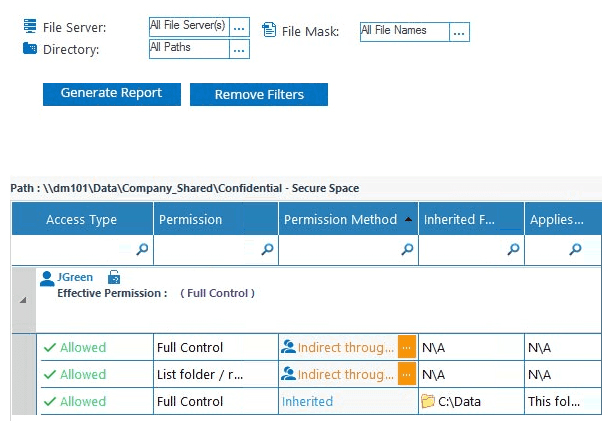
Task: Click ( Full Control ) effective permission text
Action: pos(217,293)
